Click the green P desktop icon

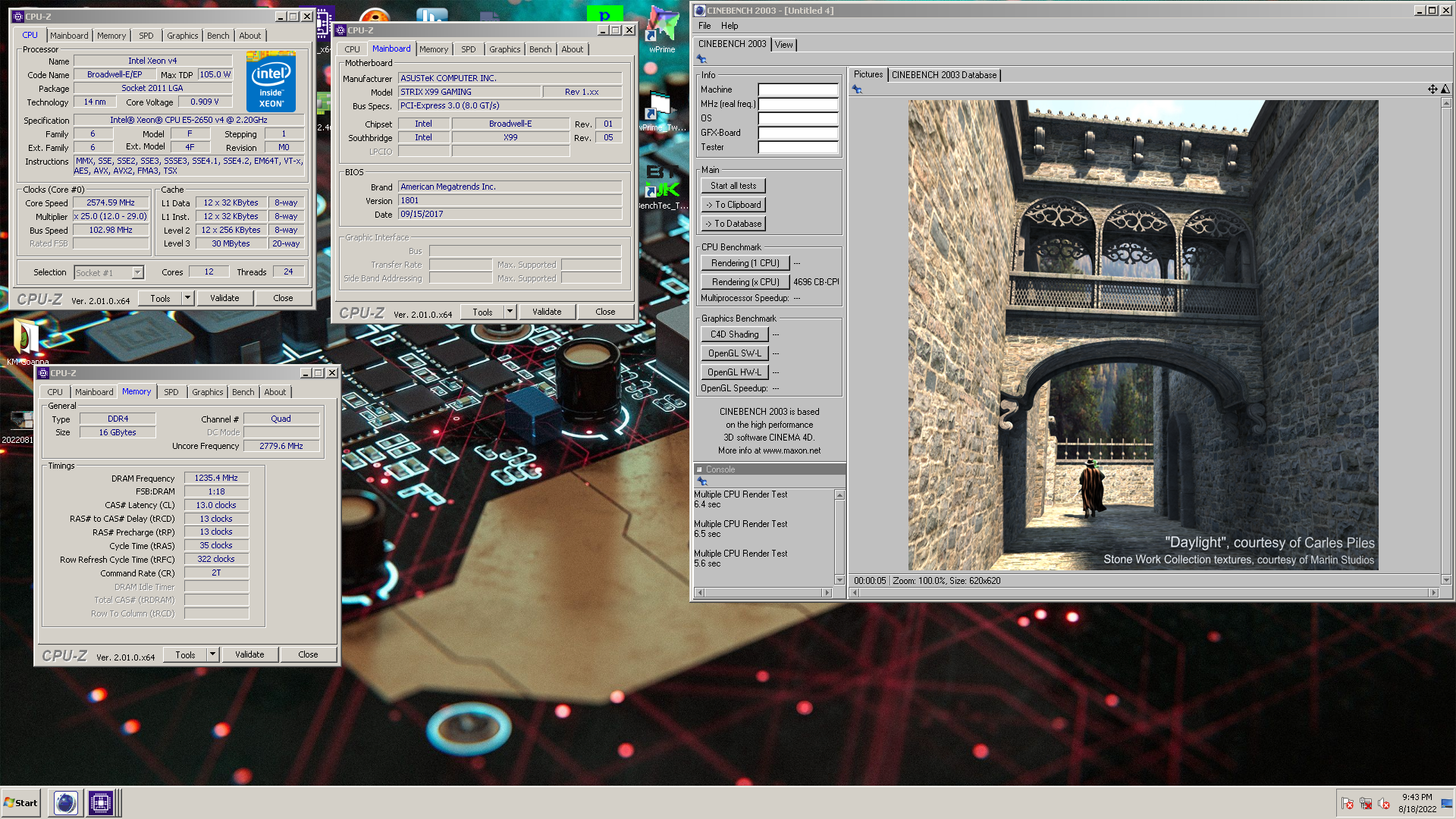coord(604,14)
